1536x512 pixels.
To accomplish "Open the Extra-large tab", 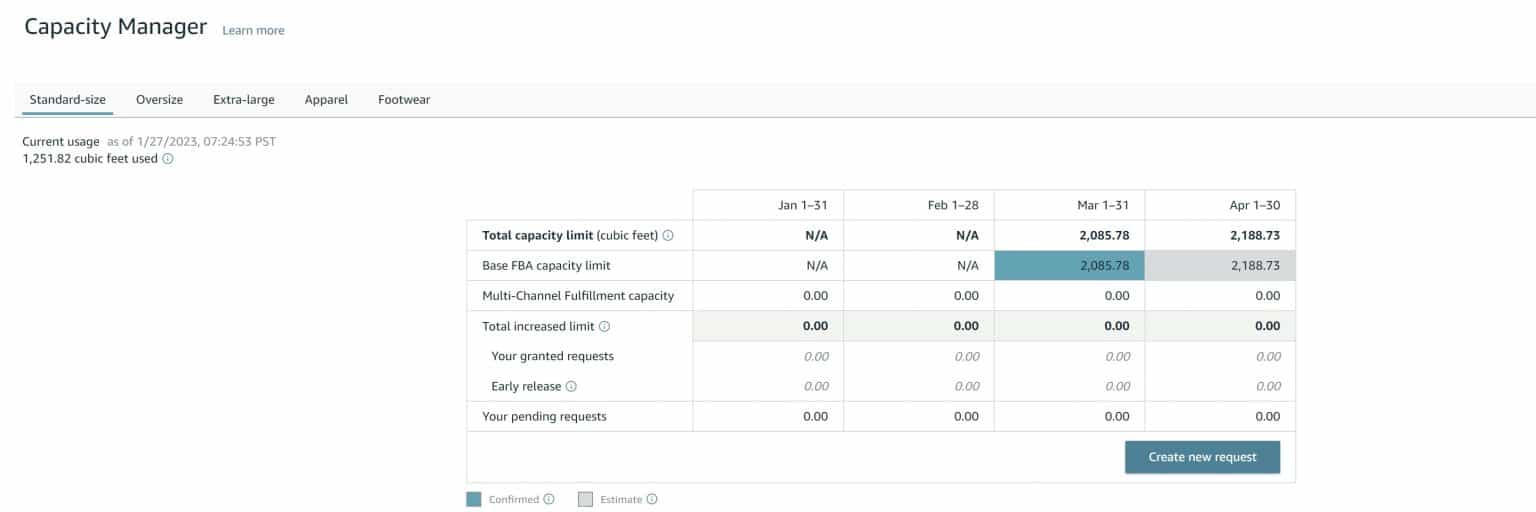I will pos(243,100).
